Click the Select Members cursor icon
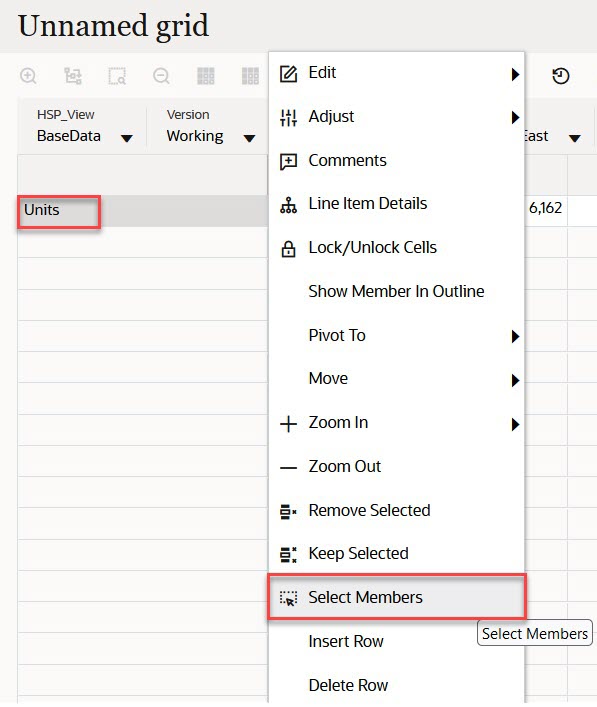The height and width of the screenshot is (707, 597). (x=289, y=599)
